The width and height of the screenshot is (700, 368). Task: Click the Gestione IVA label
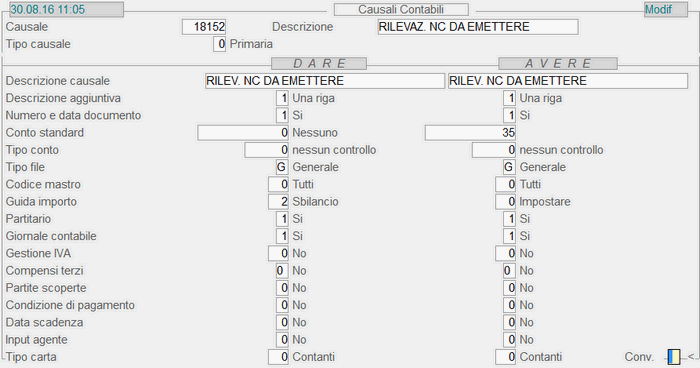[x=38, y=254]
